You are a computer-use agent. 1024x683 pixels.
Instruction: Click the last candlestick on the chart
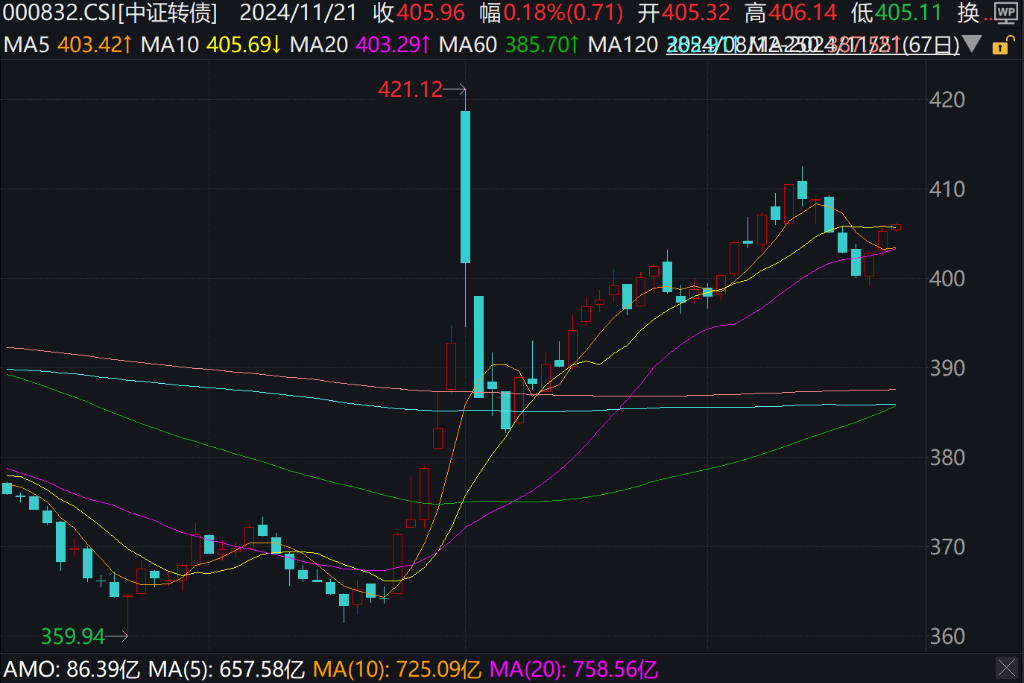(x=896, y=226)
